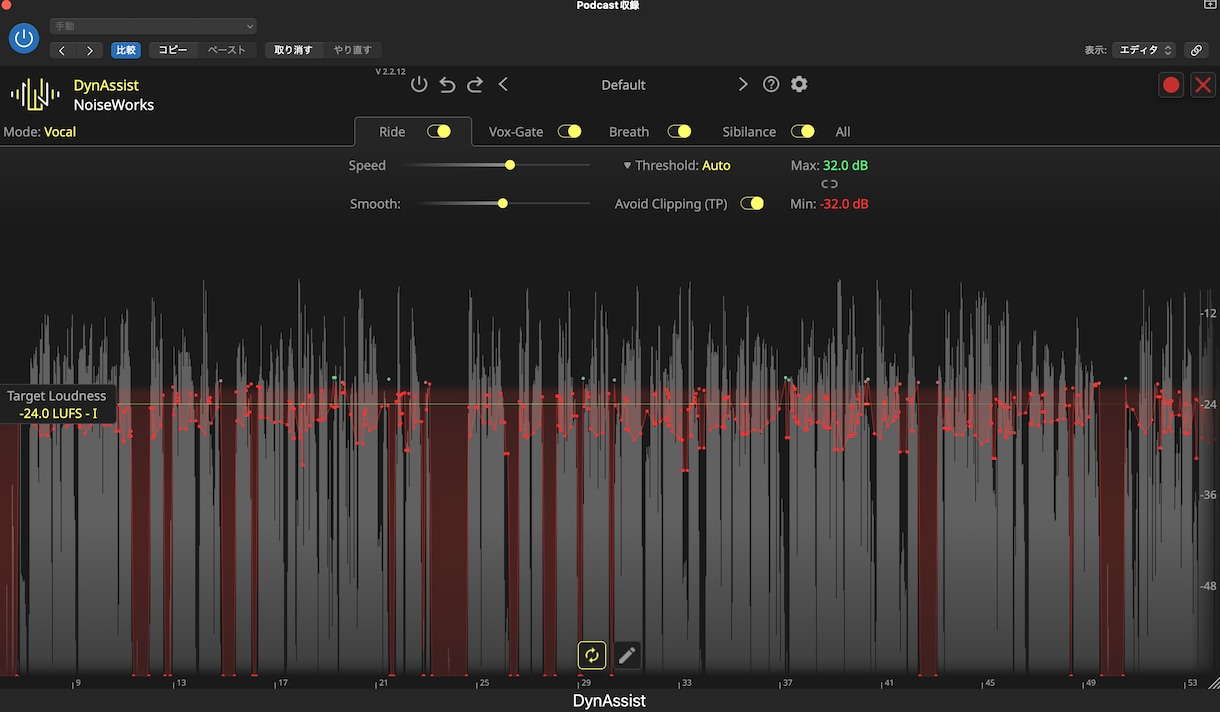Go to next preset in host header
The image size is (1220, 712).
pos(90,50)
